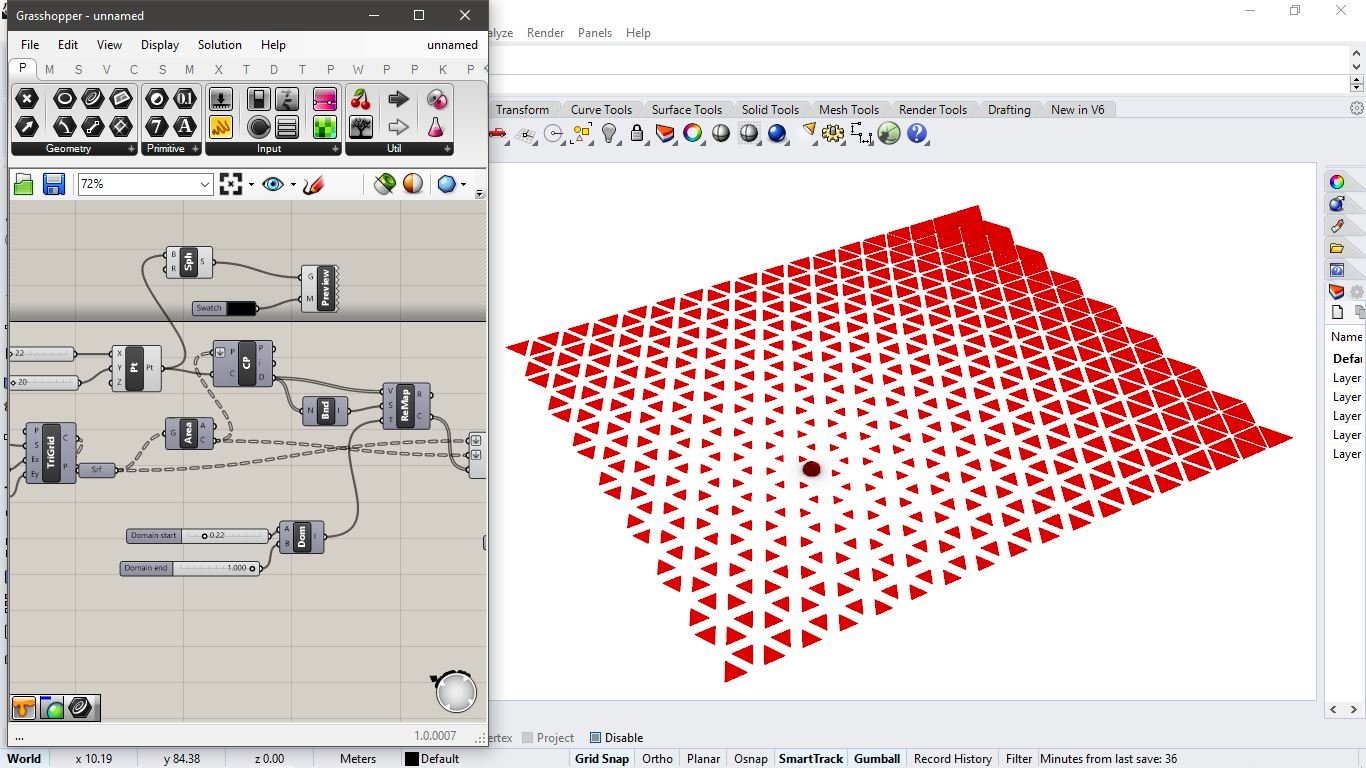Expand the Geometry category with its arrow
Viewport: 1366px width, 768px height.
click(x=130, y=148)
